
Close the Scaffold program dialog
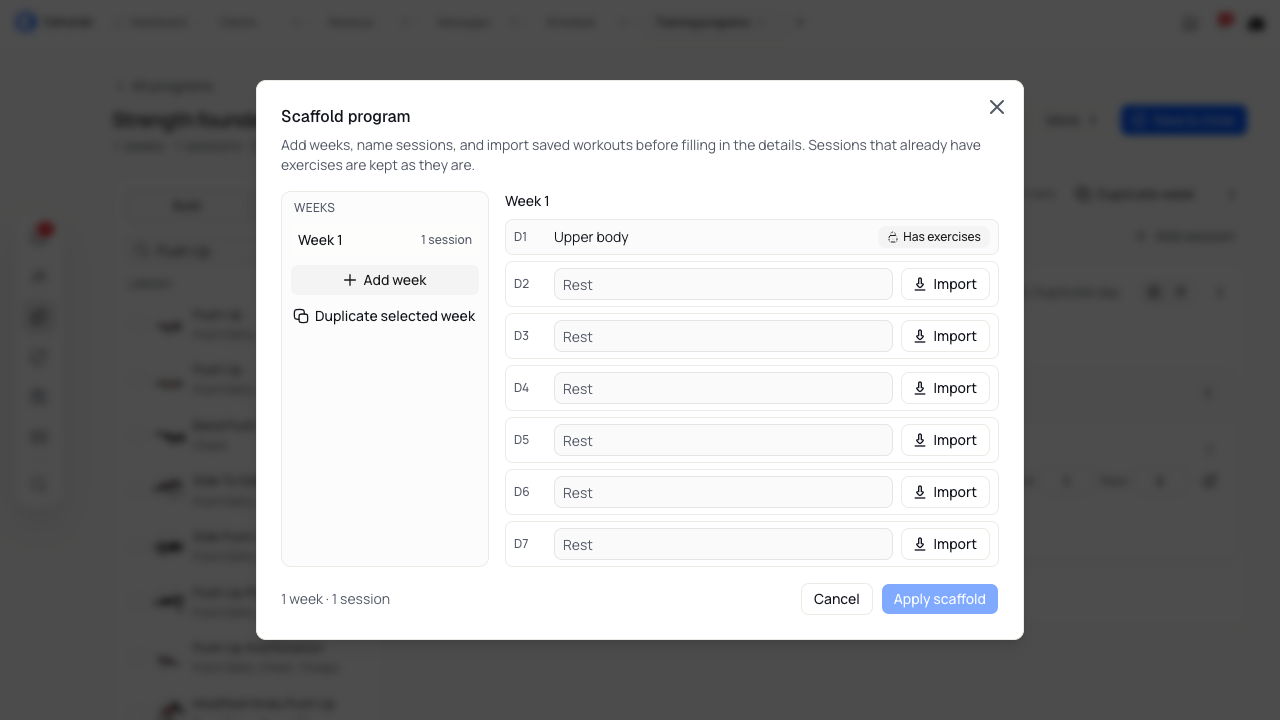[x=997, y=107]
